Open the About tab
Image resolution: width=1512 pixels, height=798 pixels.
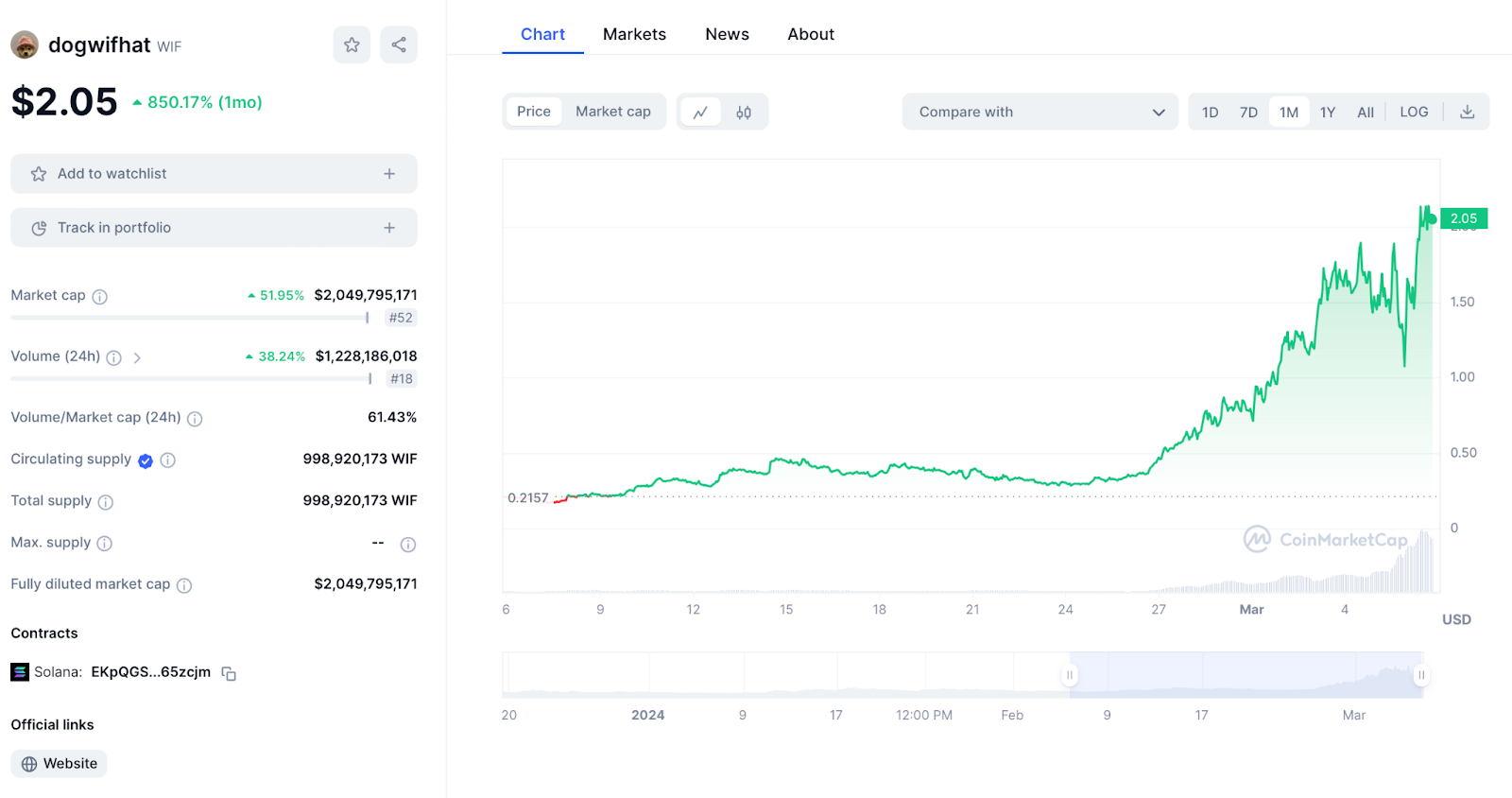coord(811,34)
